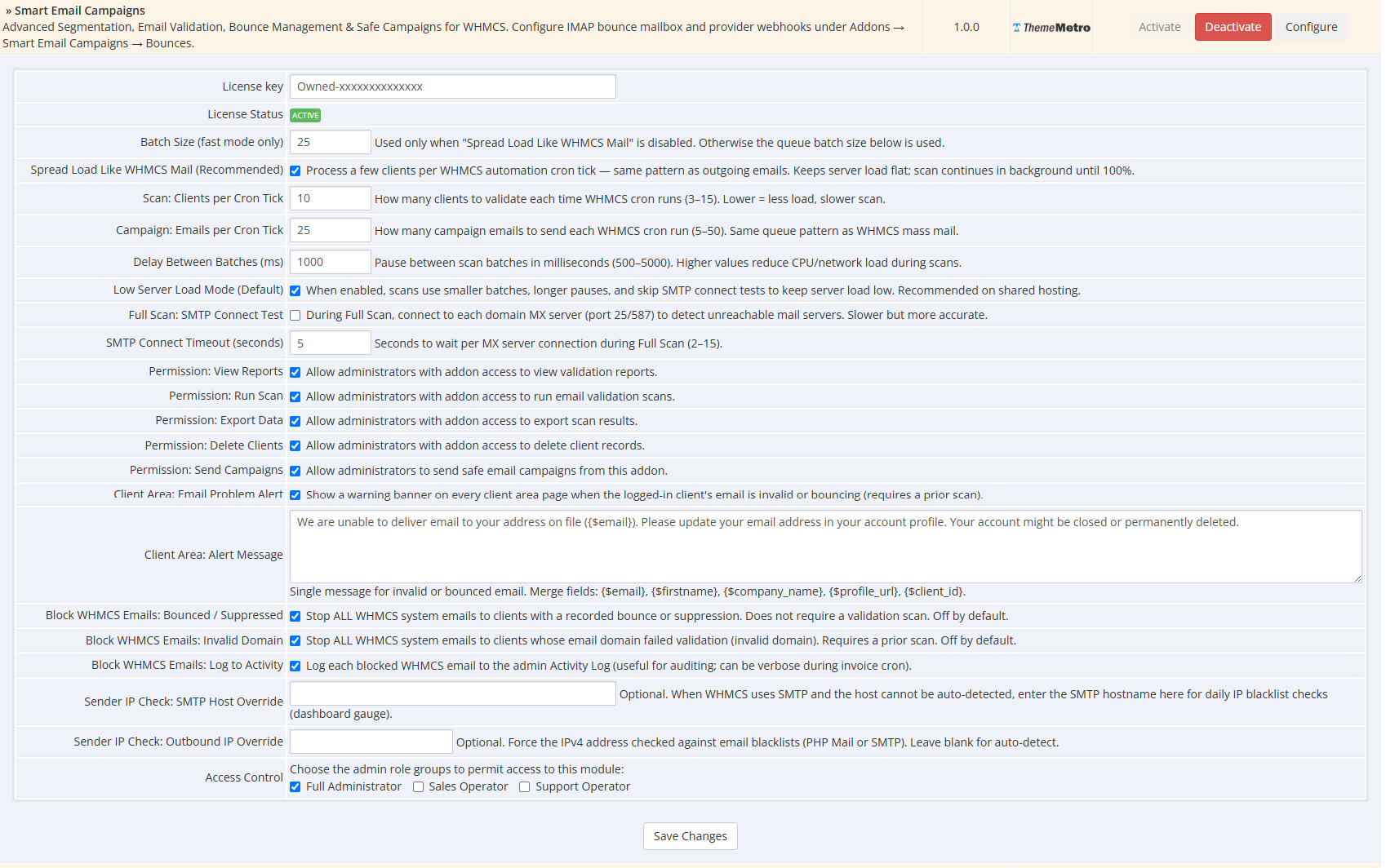Image resolution: width=1386 pixels, height=868 pixels.
Task: Click the SMTP Connect Timeout field
Action: pyautogui.click(x=330, y=343)
